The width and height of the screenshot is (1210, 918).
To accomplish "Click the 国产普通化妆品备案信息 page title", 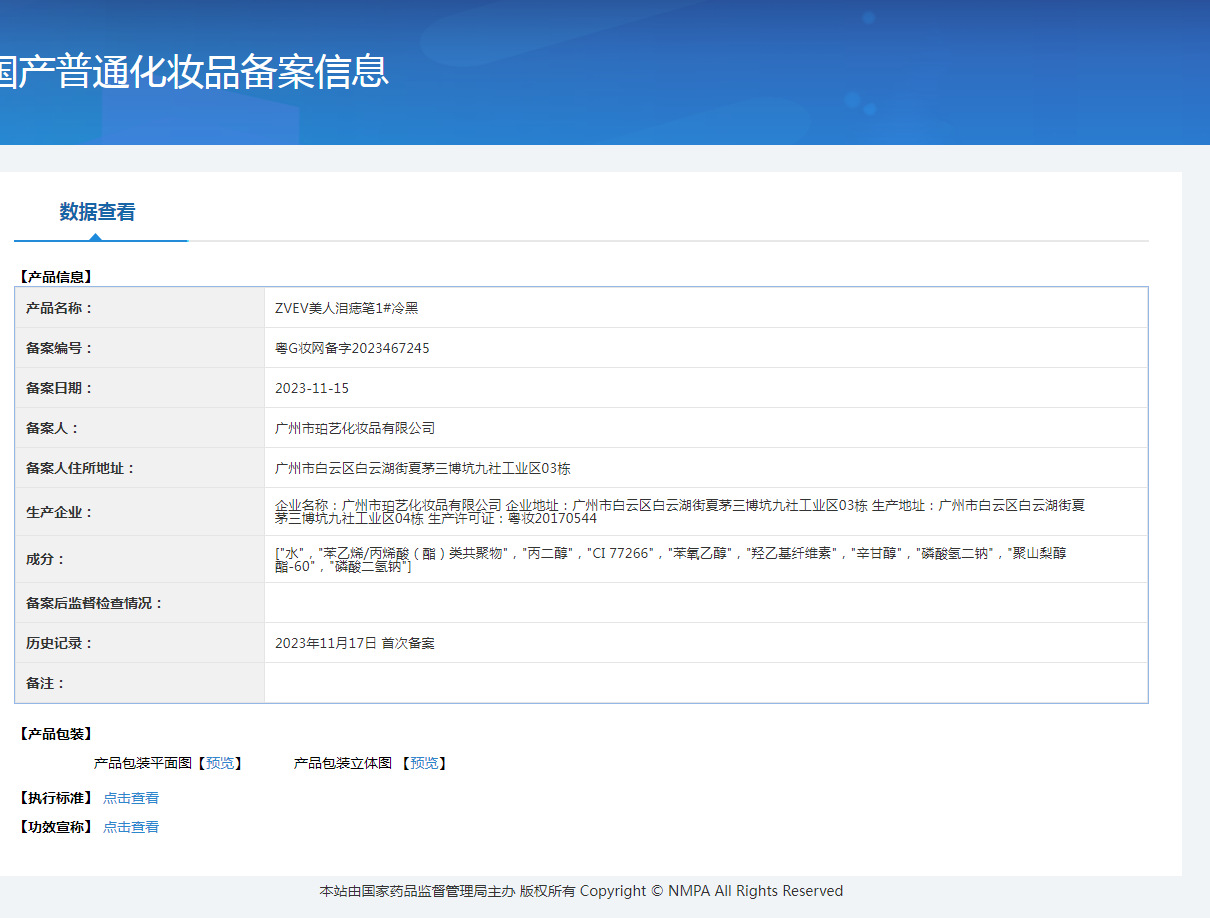I will click(x=193, y=72).
